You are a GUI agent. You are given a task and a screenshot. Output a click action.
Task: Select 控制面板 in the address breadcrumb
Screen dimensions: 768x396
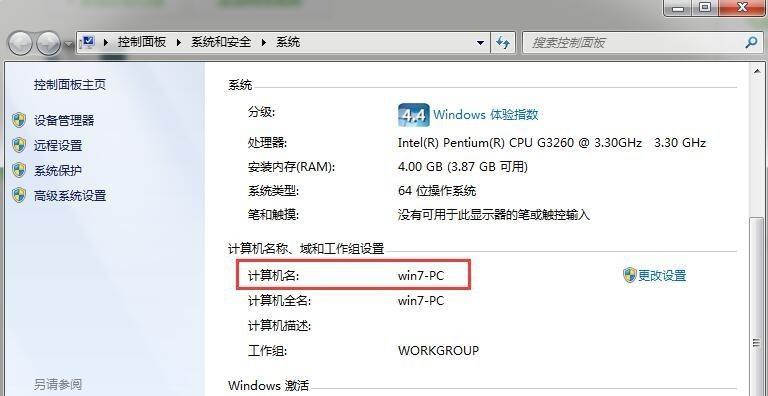point(142,42)
